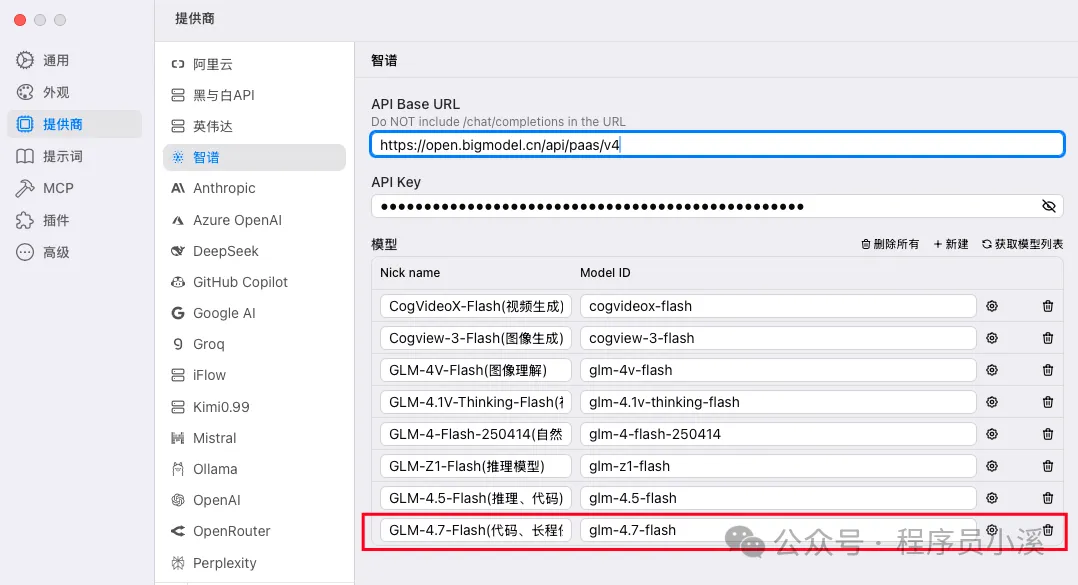The image size is (1078, 585).
Task: Open settings for glm-z1-flash model
Action: coord(991,466)
